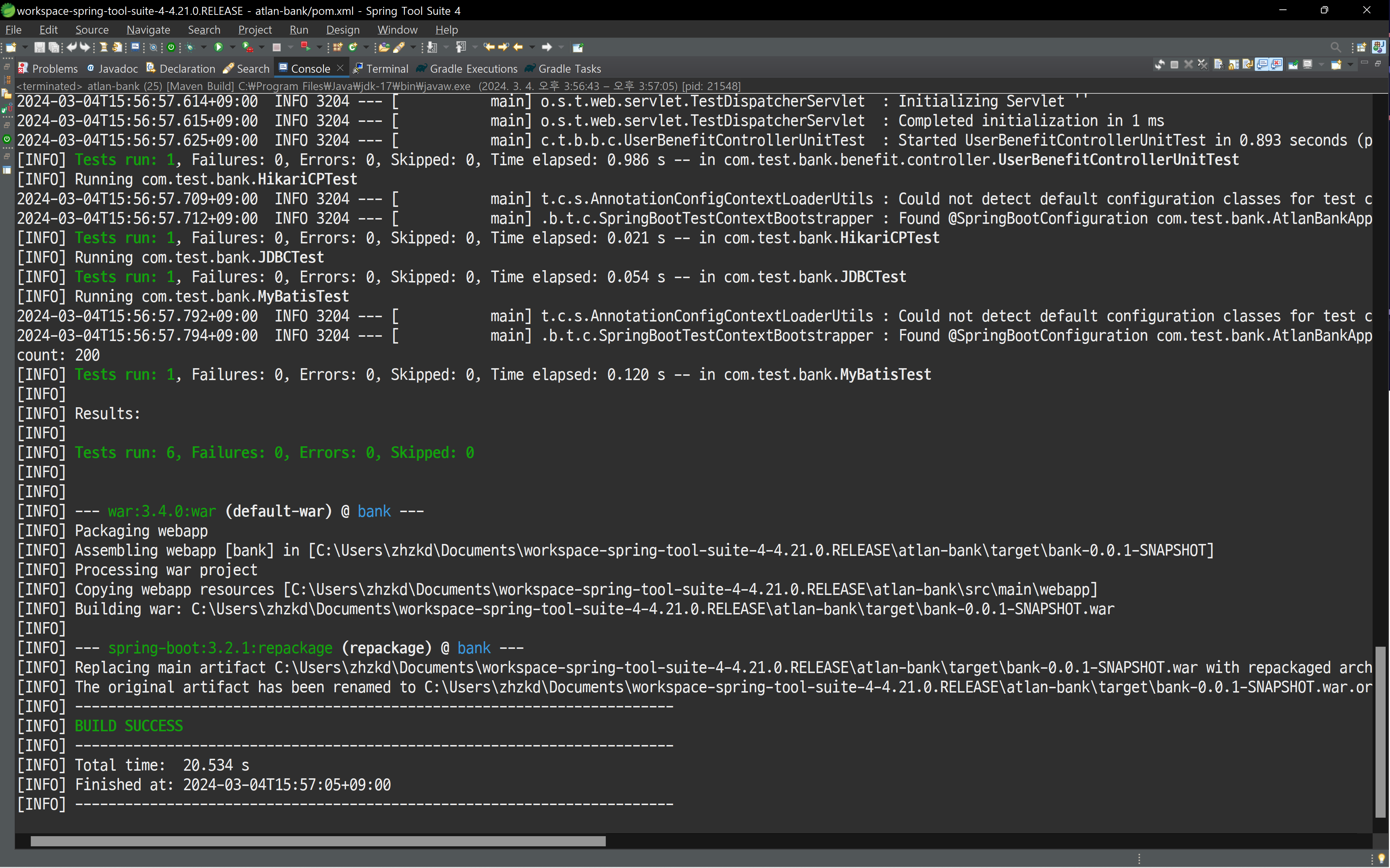Click the Open Perspective icon
The image size is (1390, 868).
point(1361,47)
